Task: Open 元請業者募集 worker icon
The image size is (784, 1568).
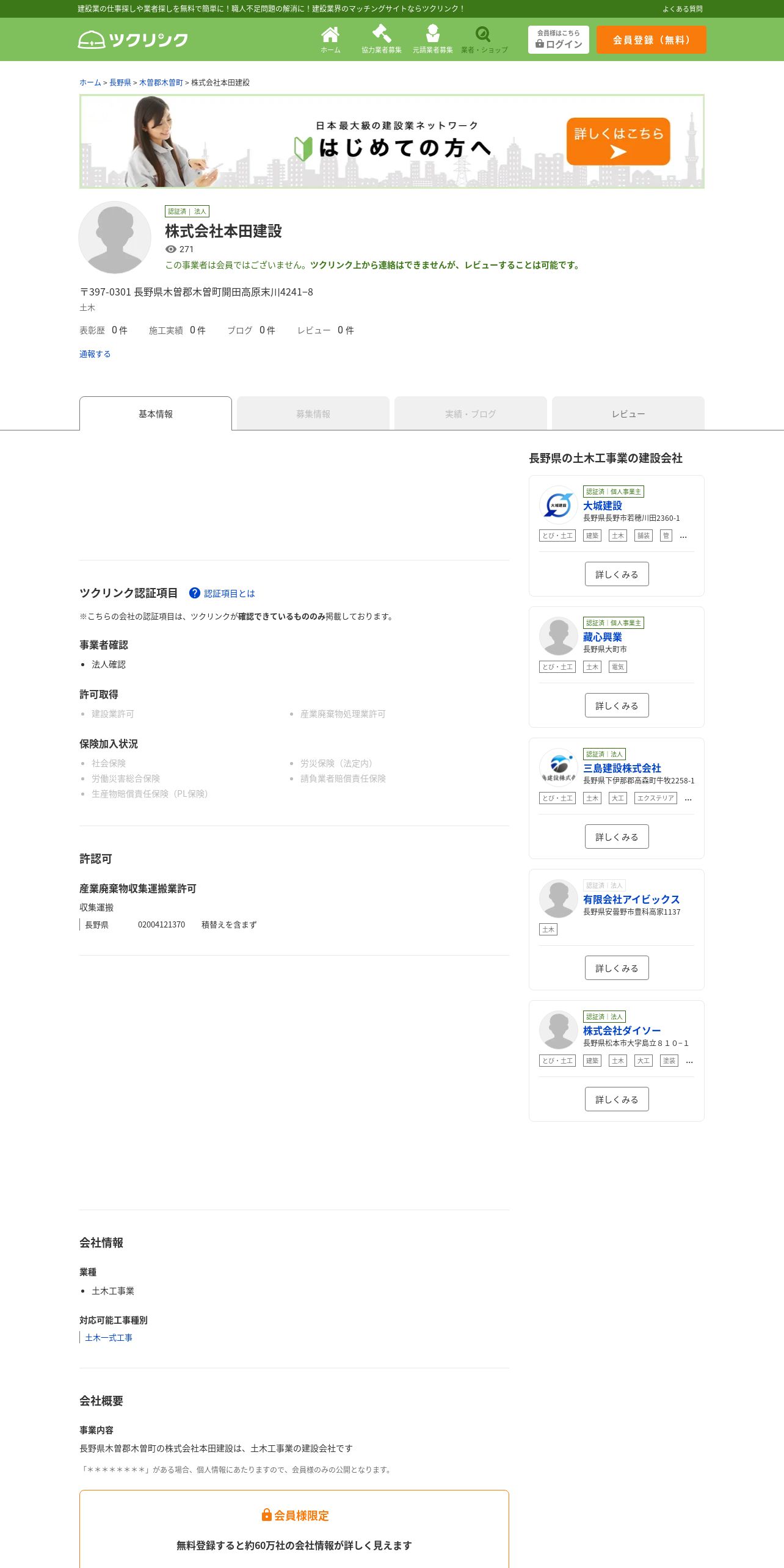Action: (x=433, y=40)
